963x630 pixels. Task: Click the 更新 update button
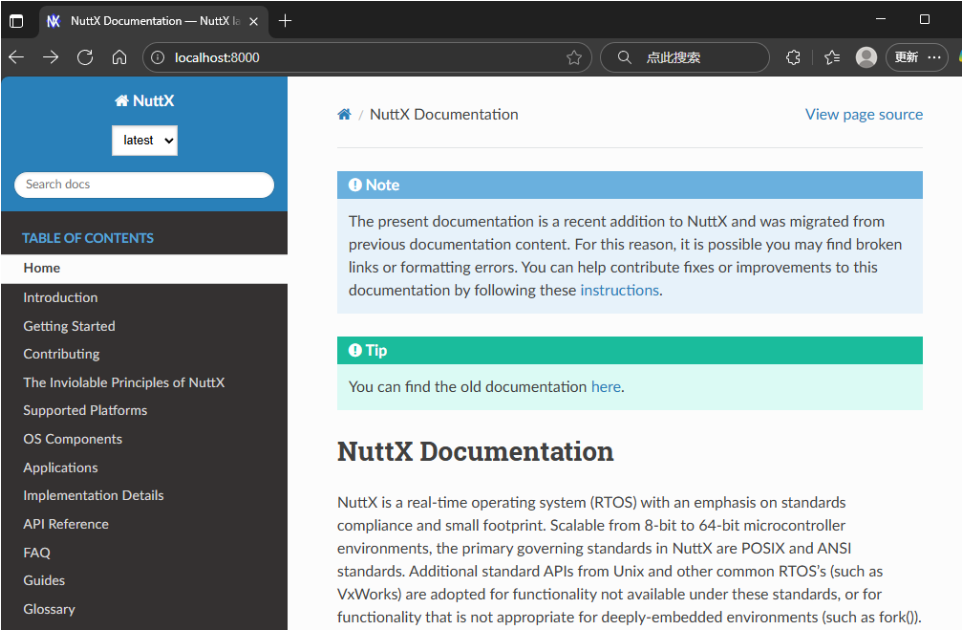point(906,58)
